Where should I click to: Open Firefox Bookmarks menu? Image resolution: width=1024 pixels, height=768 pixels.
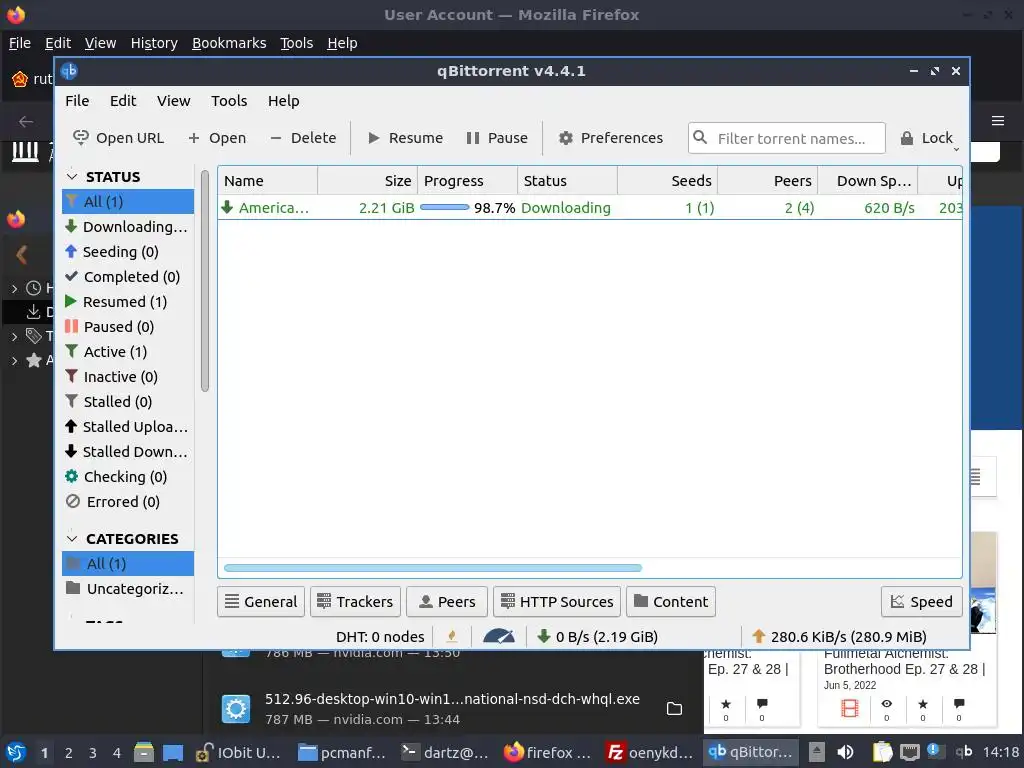click(x=229, y=43)
